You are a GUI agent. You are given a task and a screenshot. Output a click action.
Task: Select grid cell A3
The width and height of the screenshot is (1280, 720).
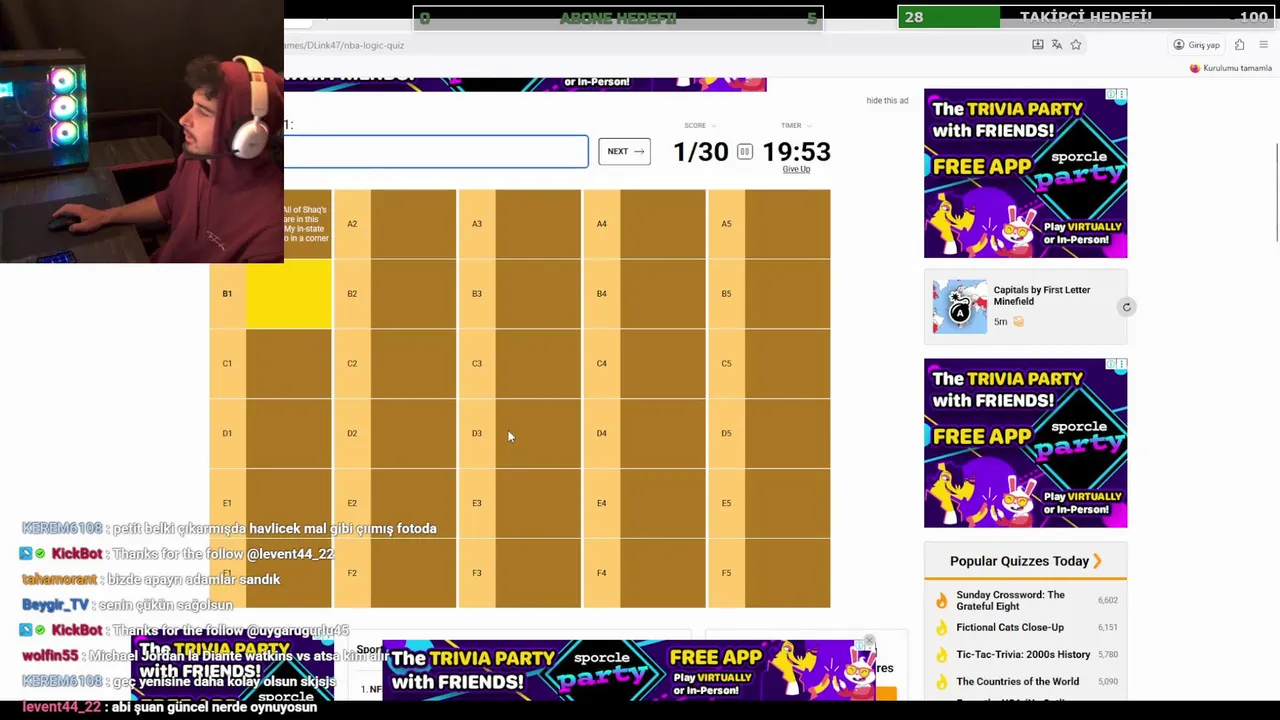[519, 224]
